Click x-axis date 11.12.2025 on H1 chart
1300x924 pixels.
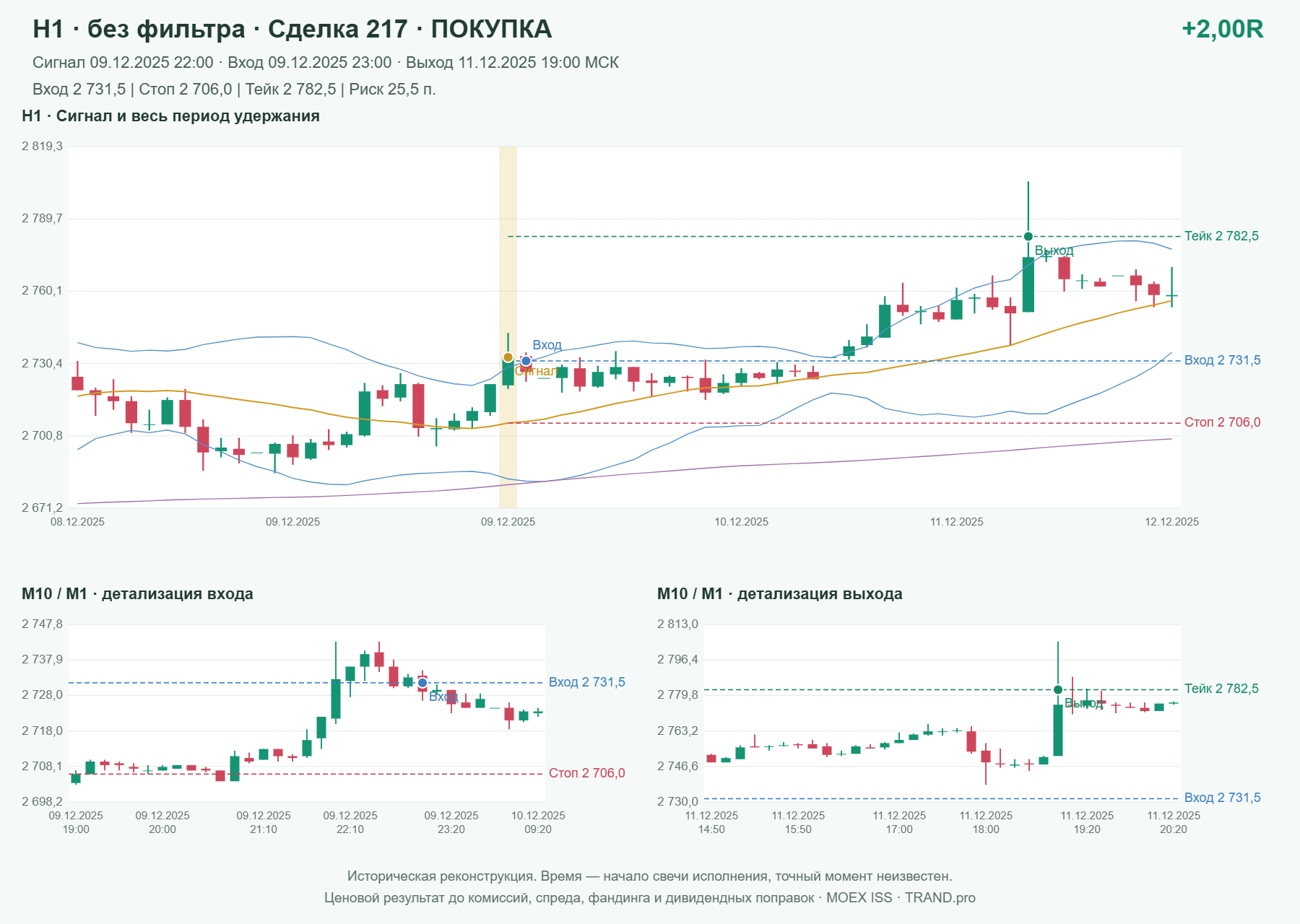(956, 522)
